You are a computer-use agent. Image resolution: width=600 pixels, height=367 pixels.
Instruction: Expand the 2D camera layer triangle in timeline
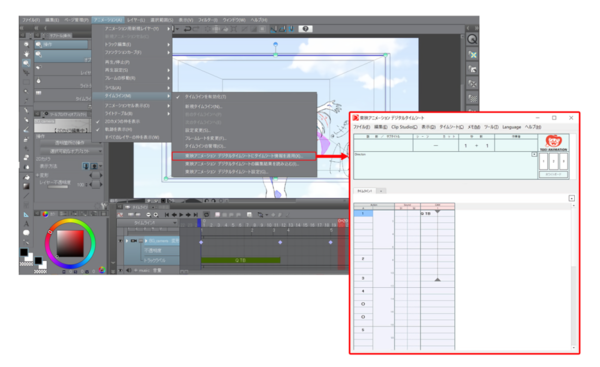point(127,241)
